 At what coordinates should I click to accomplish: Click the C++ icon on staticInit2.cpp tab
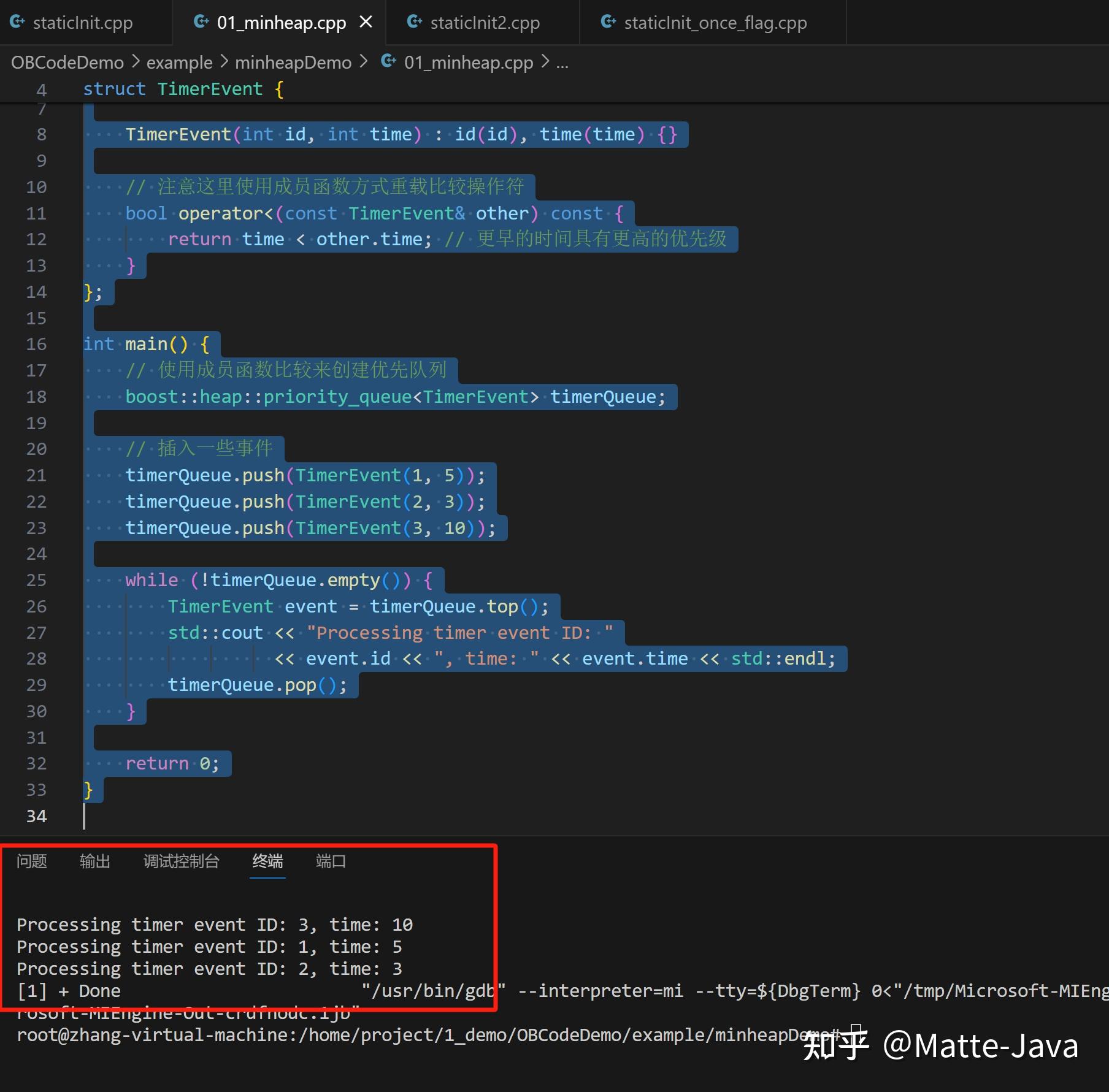(x=415, y=21)
